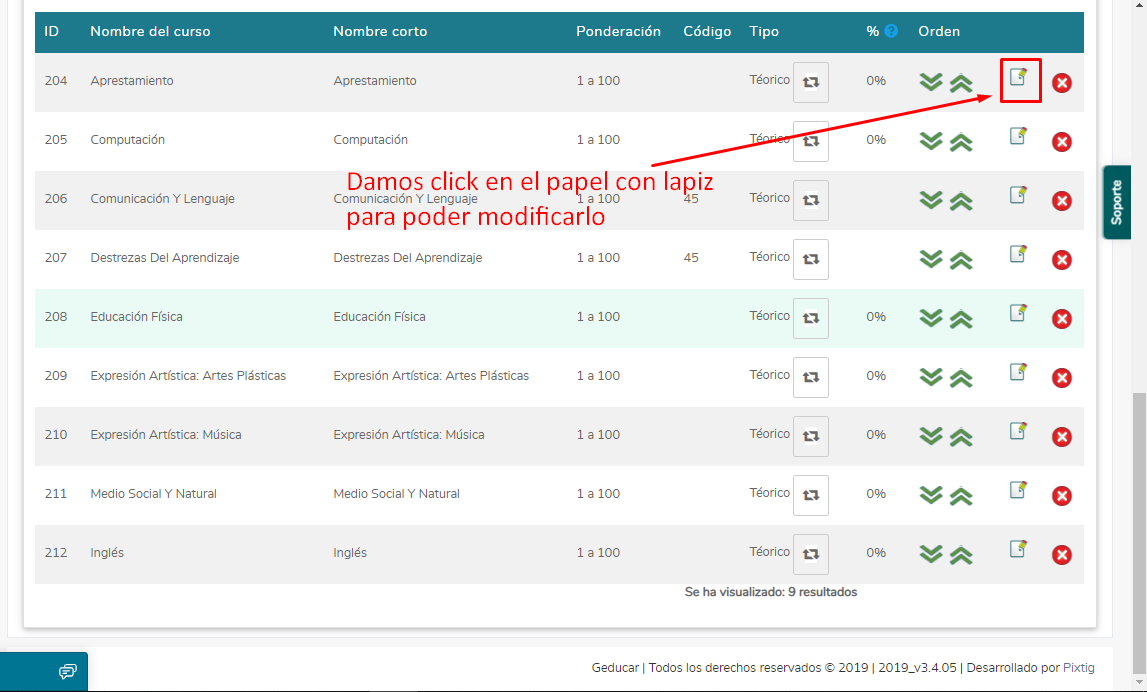
Task: Select the Nombre del curso header
Action: click(150, 31)
